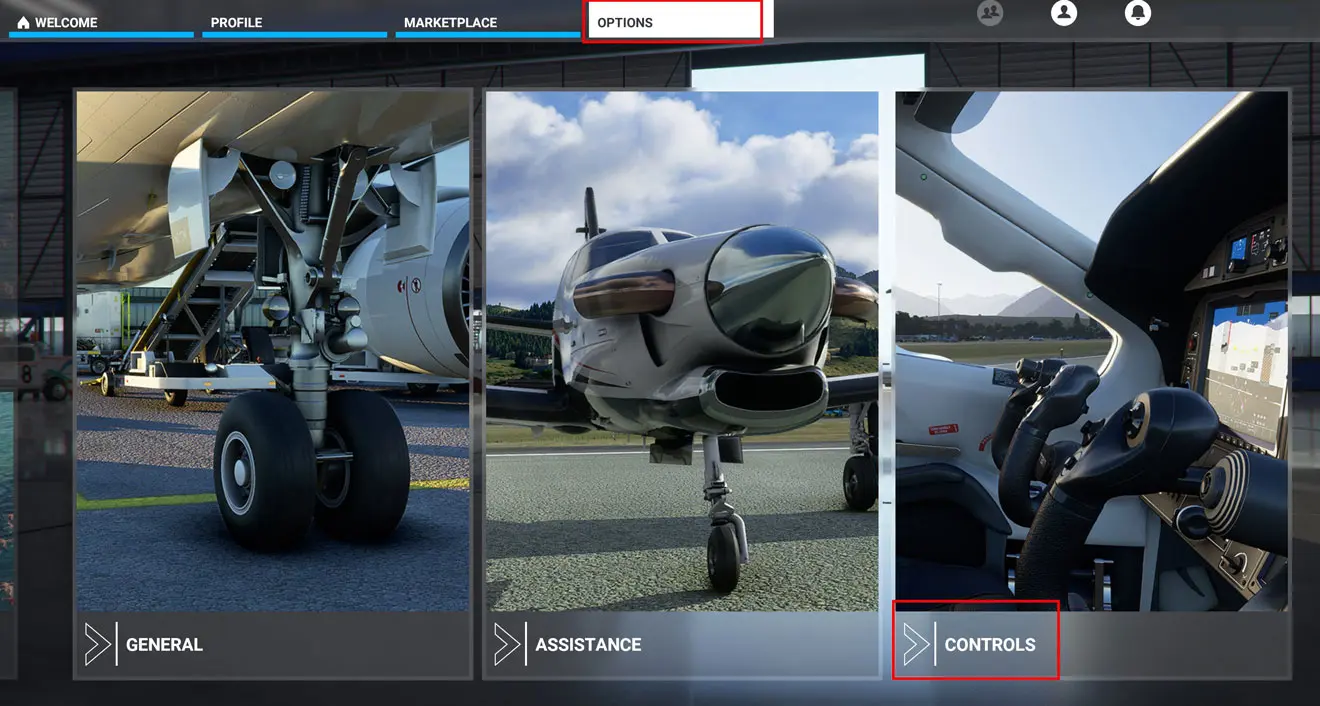Open the General options button

(x=273, y=645)
